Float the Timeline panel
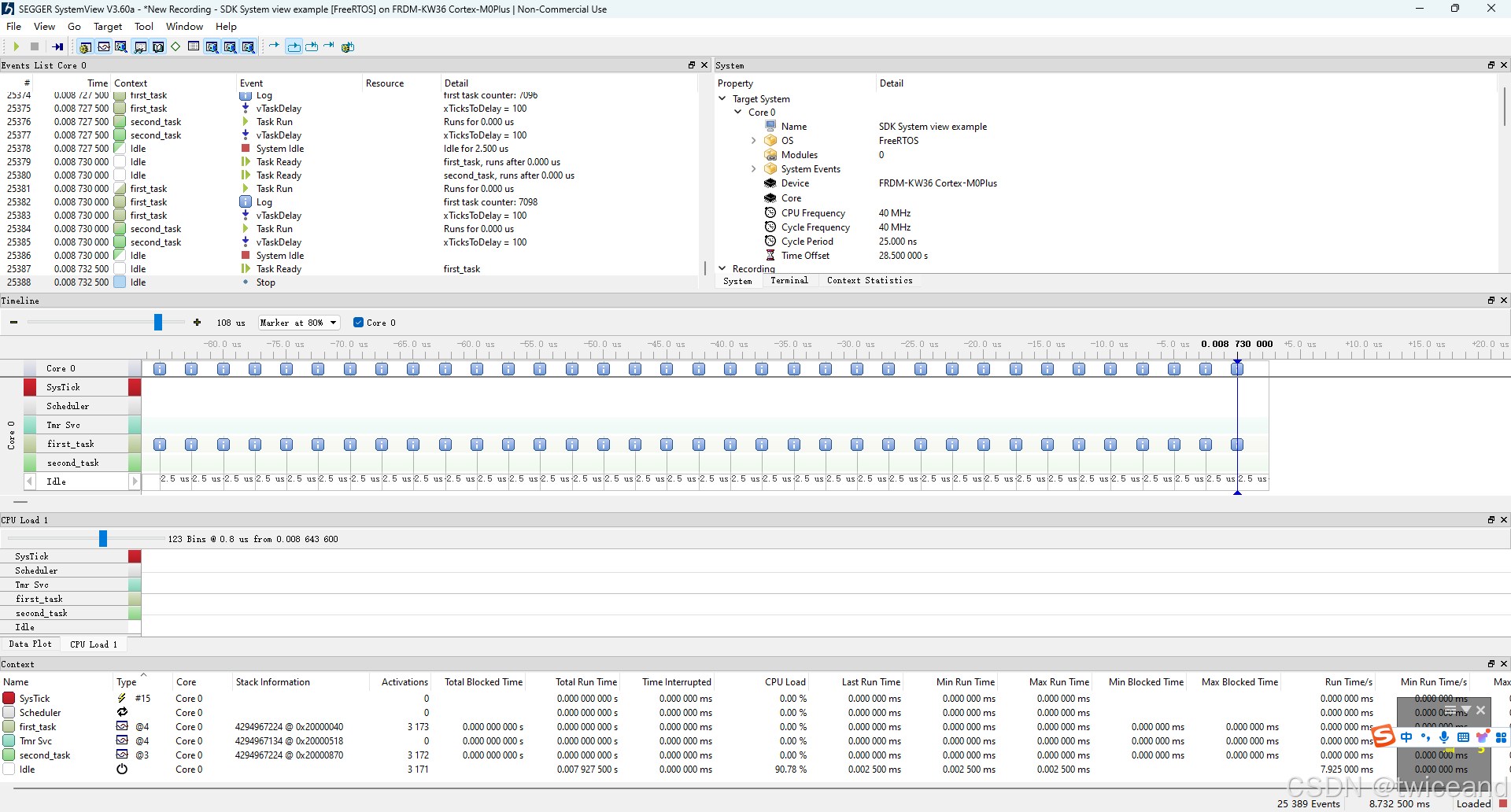 (x=1491, y=301)
